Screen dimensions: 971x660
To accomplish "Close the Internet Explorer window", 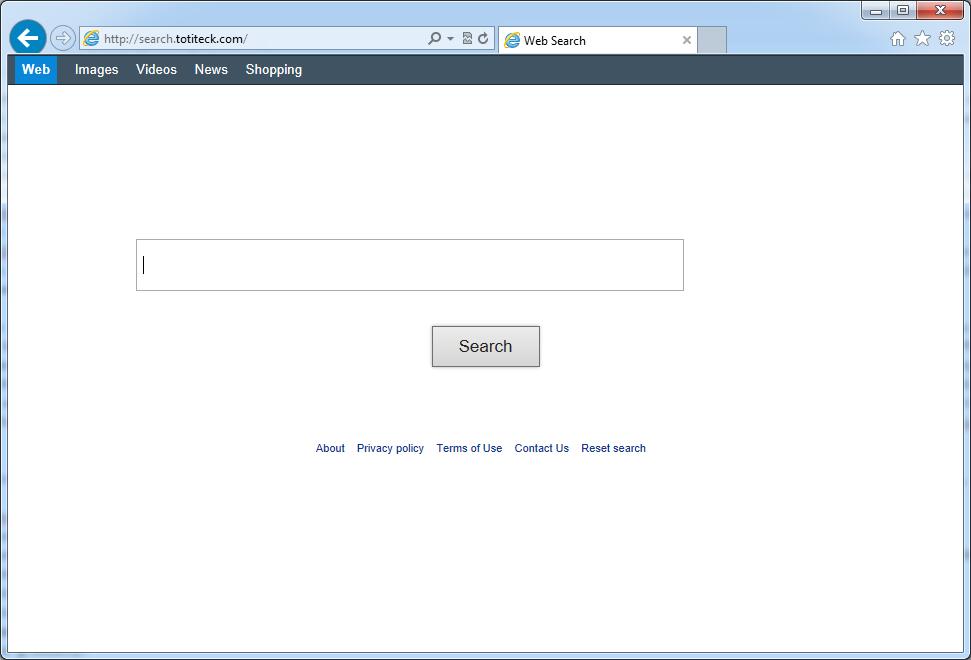I will tap(940, 11).
